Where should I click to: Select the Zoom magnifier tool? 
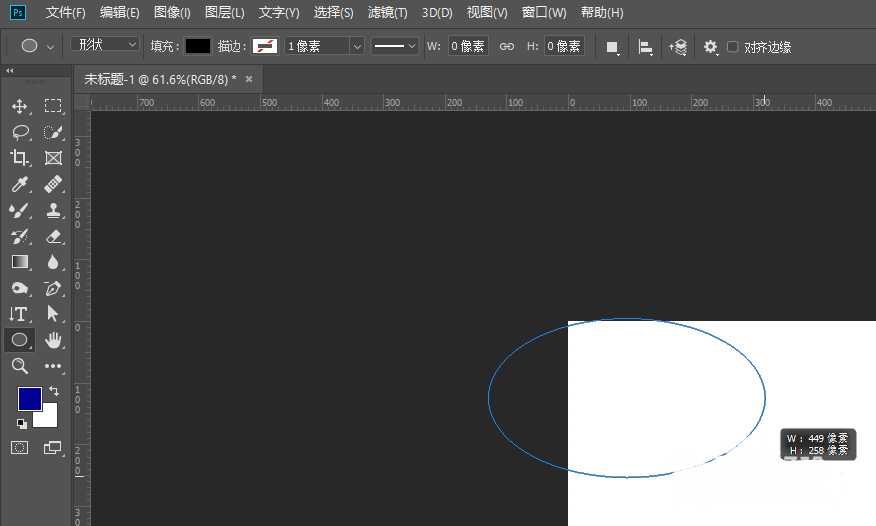[19, 366]
